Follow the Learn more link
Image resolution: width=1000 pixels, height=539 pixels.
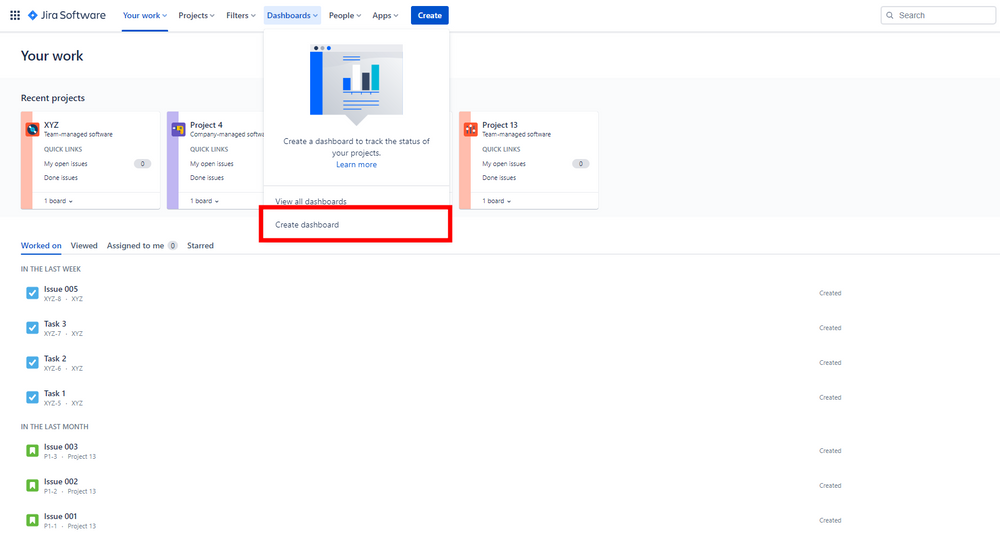pyautogui.click(x=357, y=165)
